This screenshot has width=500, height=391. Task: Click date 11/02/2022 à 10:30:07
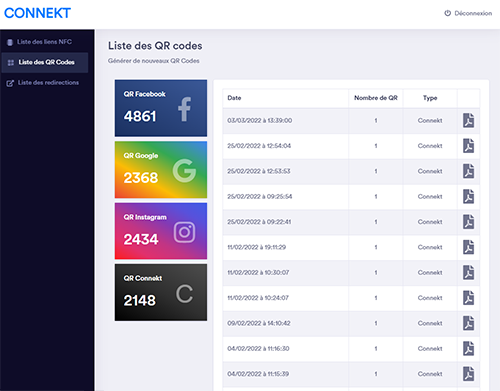[258, 272]
